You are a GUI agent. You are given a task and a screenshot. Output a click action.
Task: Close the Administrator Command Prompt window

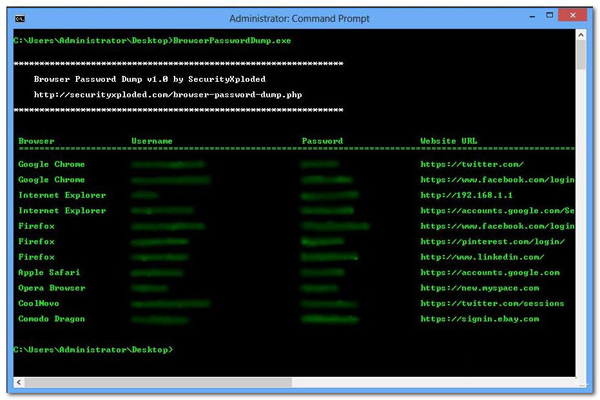click(572, 15)
